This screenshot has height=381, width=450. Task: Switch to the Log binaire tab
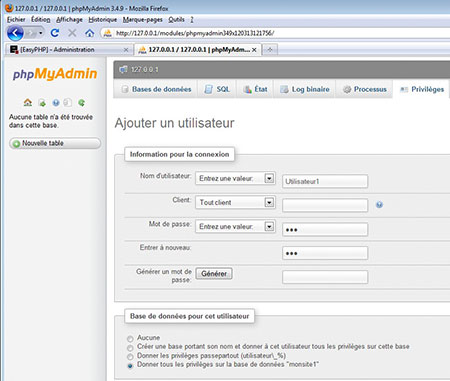pos(305,89)
